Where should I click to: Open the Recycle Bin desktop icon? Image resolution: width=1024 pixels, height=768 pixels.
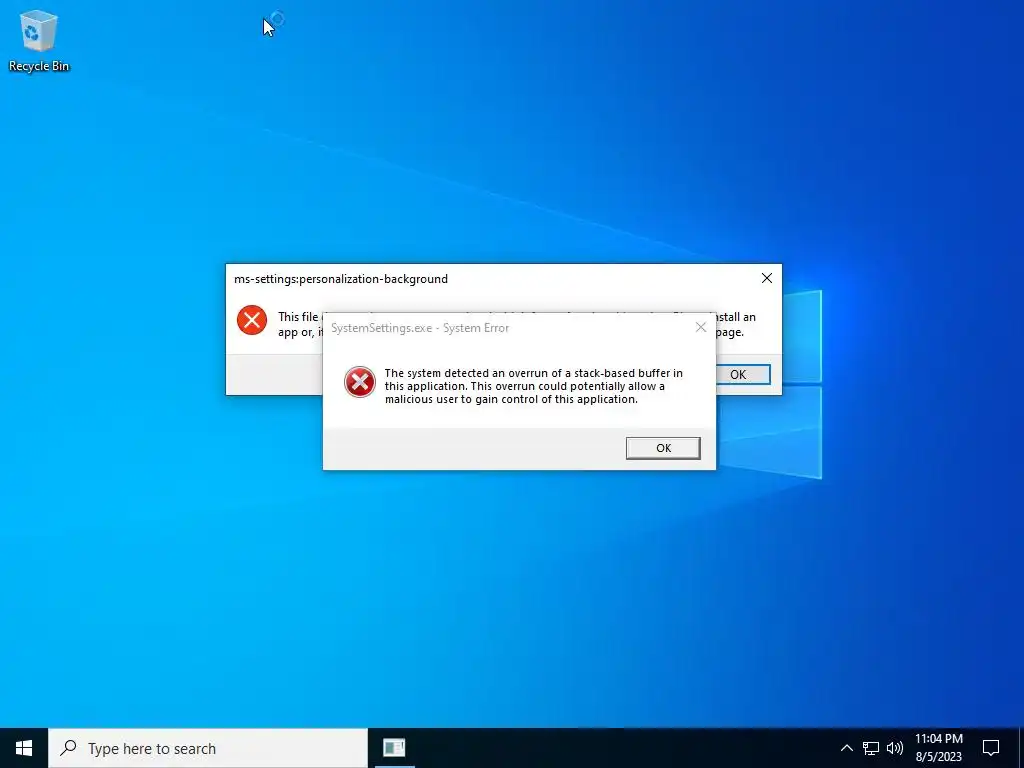[38, 41]
